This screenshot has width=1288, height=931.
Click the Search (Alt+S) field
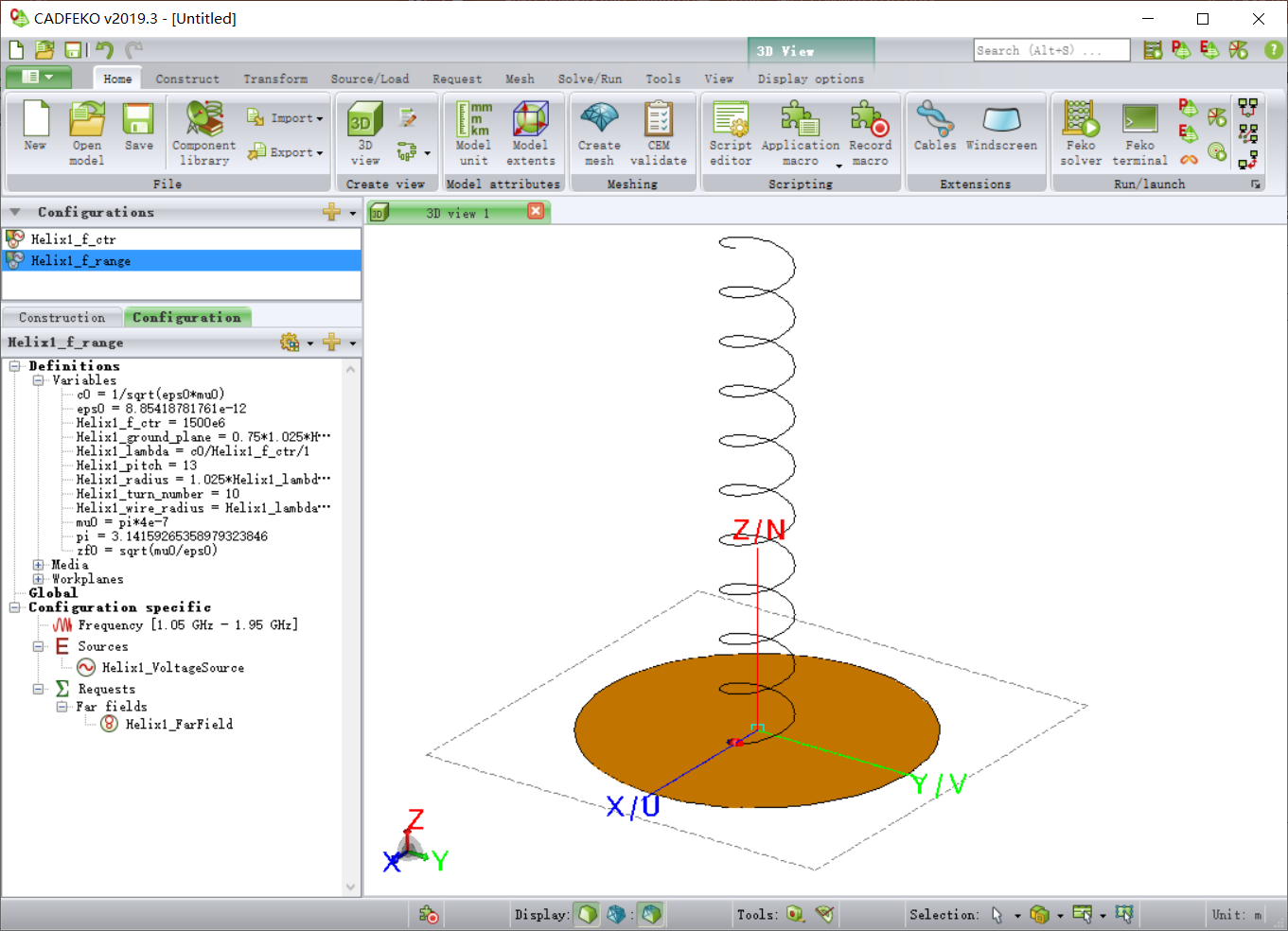coord(1051,50)
